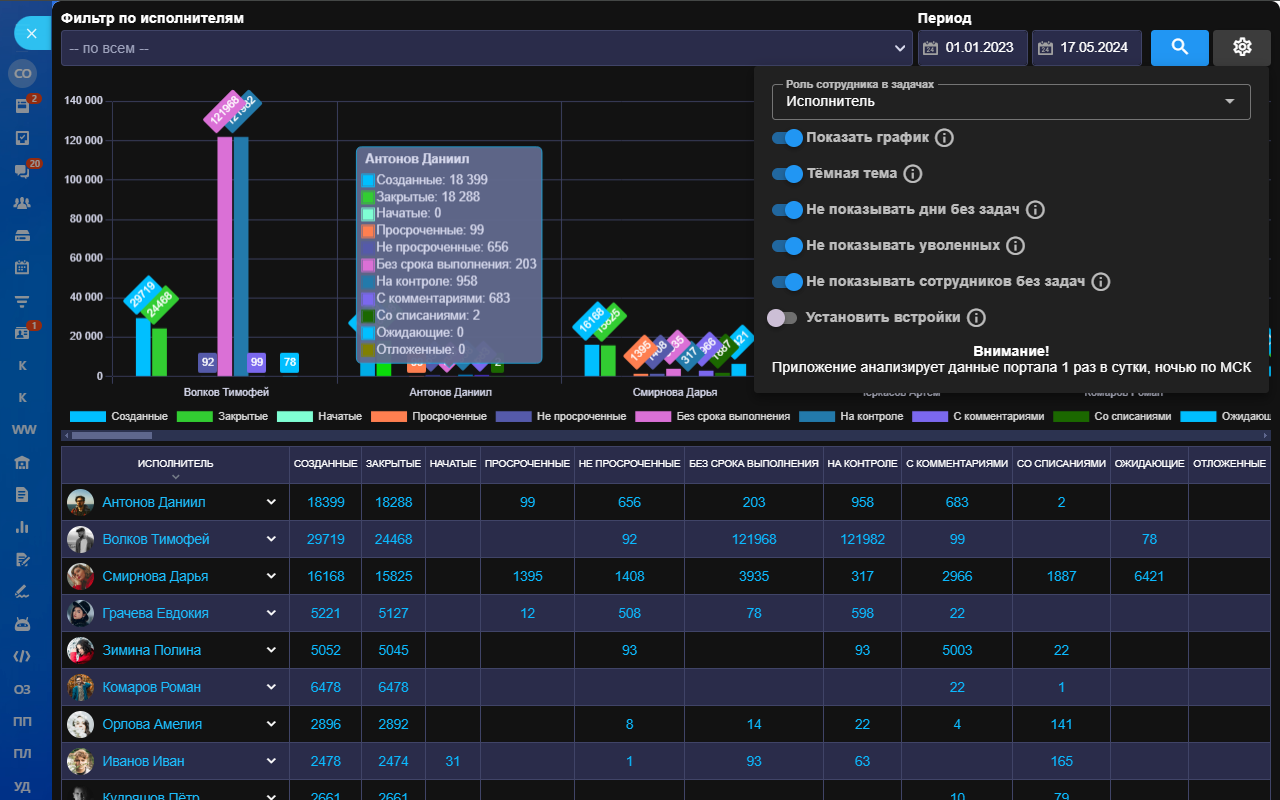Disable the Тёмная тема switch

tap(788, 174)
